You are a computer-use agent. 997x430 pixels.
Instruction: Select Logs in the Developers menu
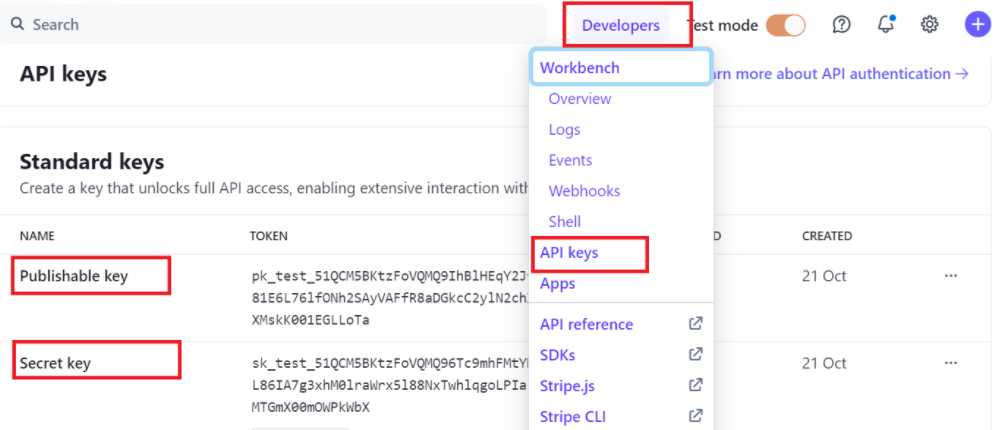coord(565,130)
